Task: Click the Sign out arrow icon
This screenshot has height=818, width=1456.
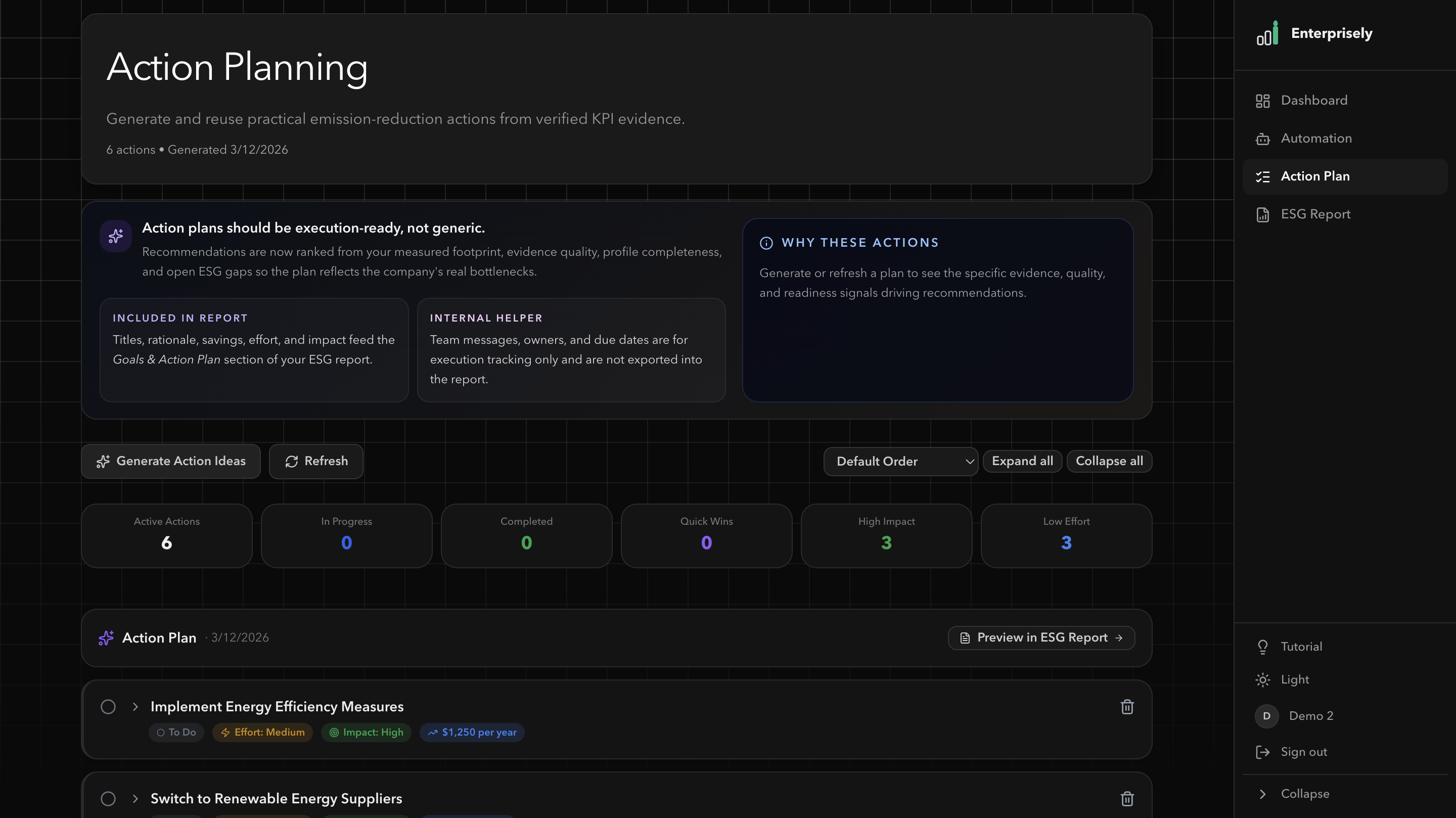Action: pos(1263,752)
